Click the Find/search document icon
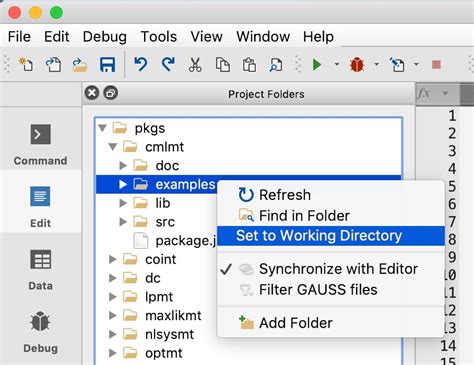This screenshot has width=474, height=365. [x=276, y=64]
